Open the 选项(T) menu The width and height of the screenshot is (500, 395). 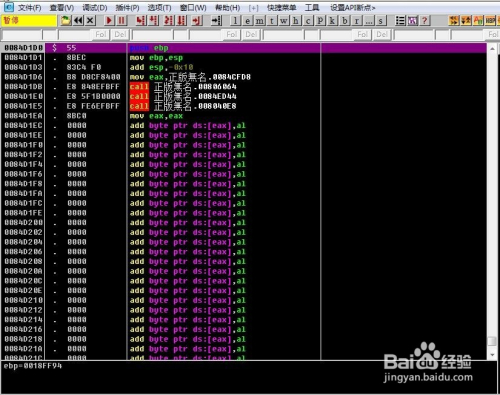(x=159, y=7)
